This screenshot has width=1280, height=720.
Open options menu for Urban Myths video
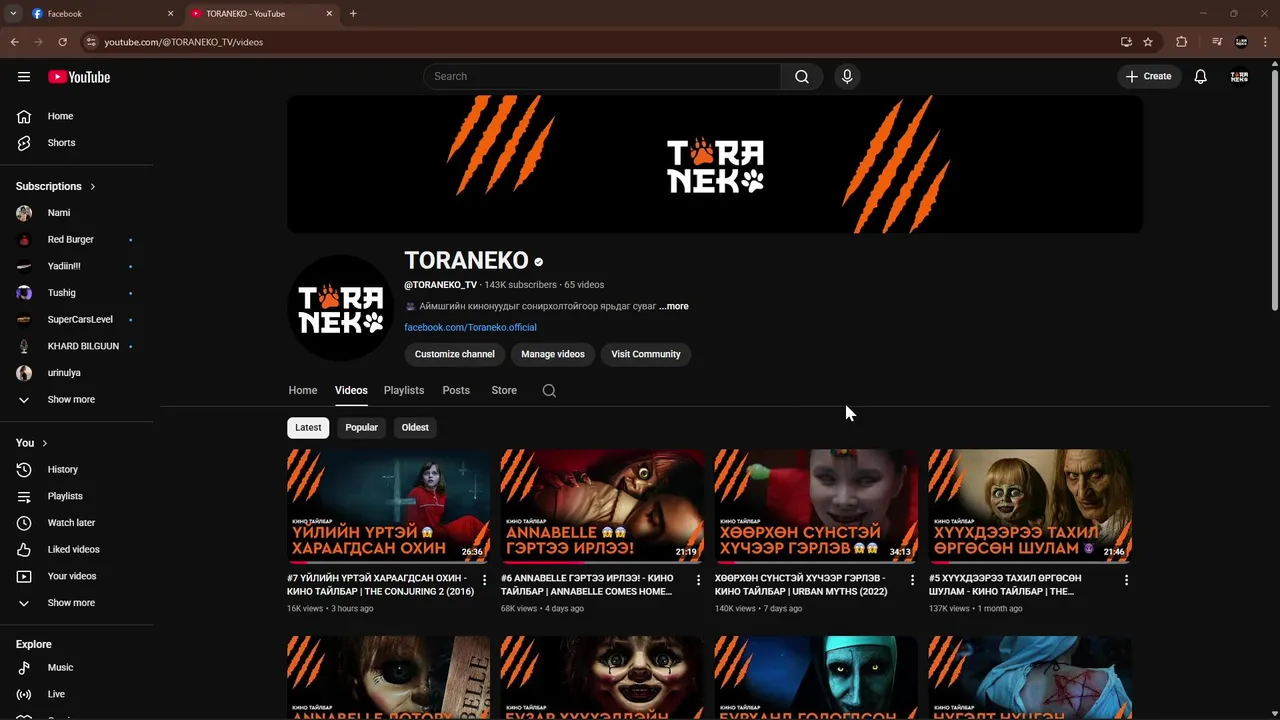[x=912, y=580]
